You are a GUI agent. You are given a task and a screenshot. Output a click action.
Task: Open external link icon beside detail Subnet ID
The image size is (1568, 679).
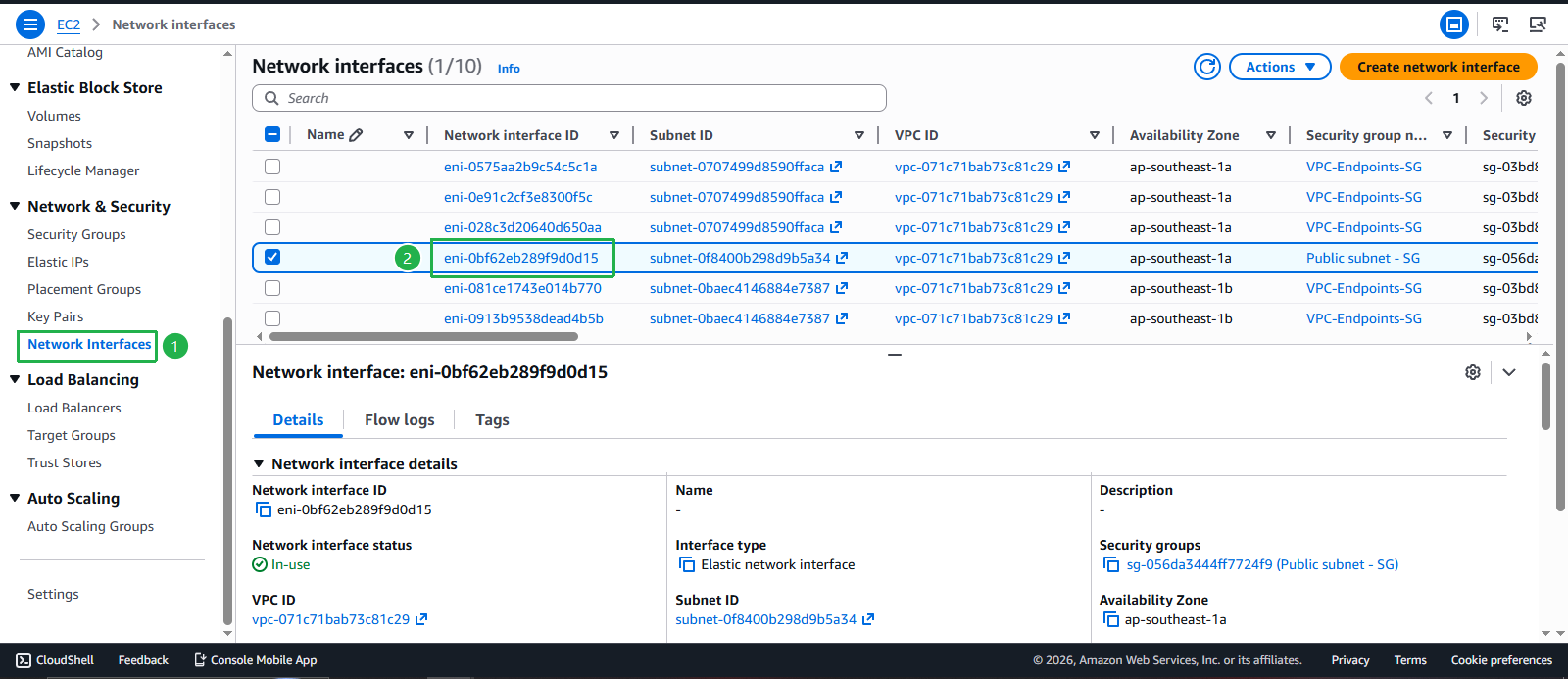pos(868,619)
